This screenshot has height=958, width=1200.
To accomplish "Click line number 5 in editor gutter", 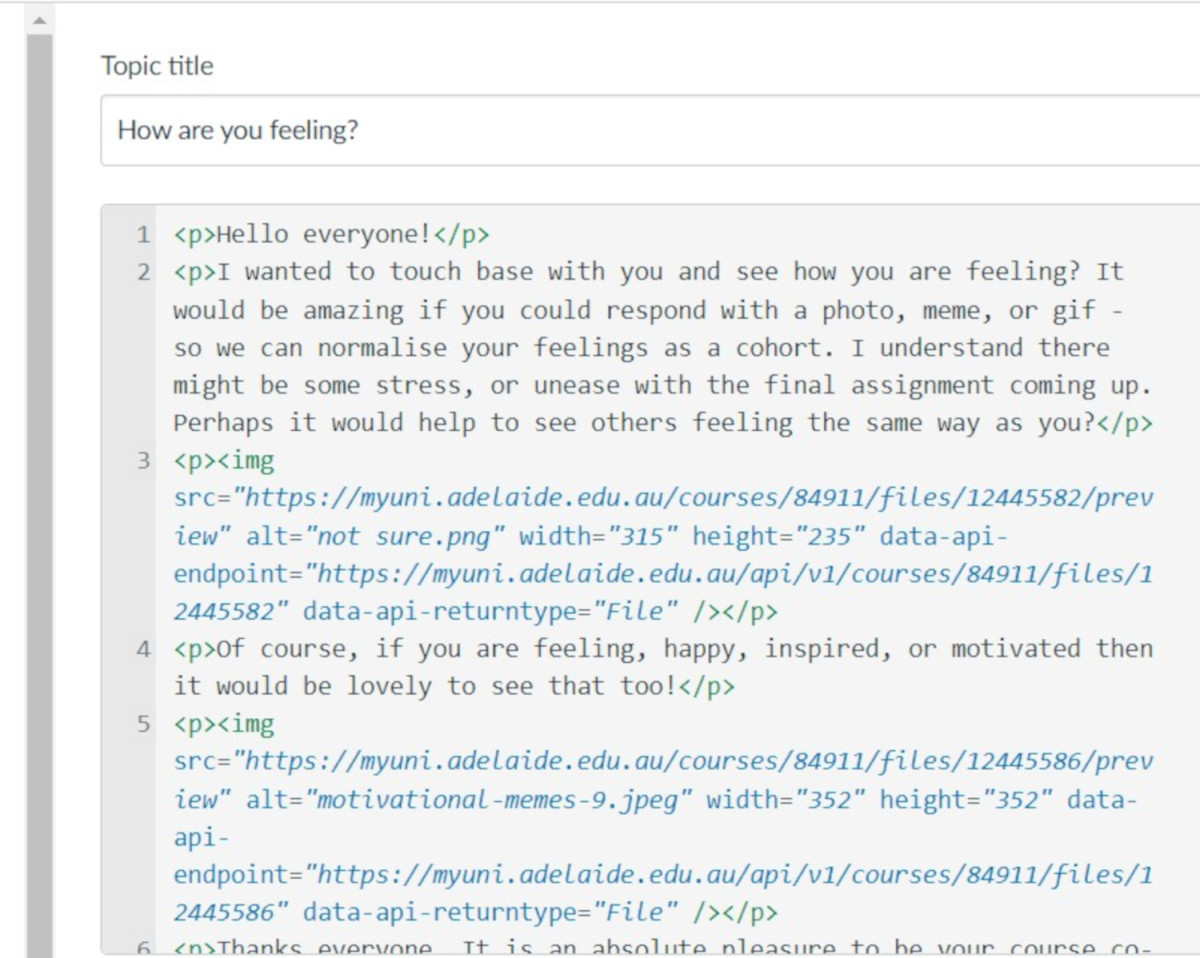I will click(144, 724).
